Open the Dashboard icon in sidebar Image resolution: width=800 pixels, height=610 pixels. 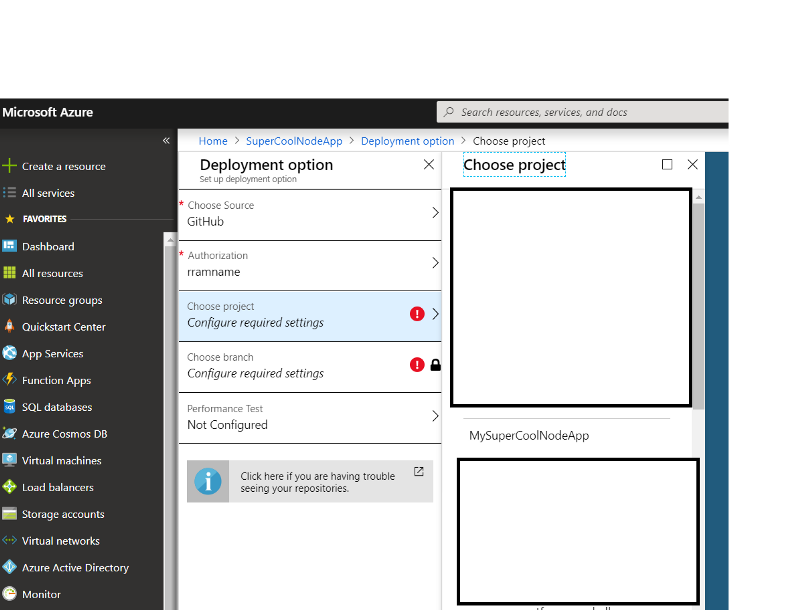tap(9, 246)
